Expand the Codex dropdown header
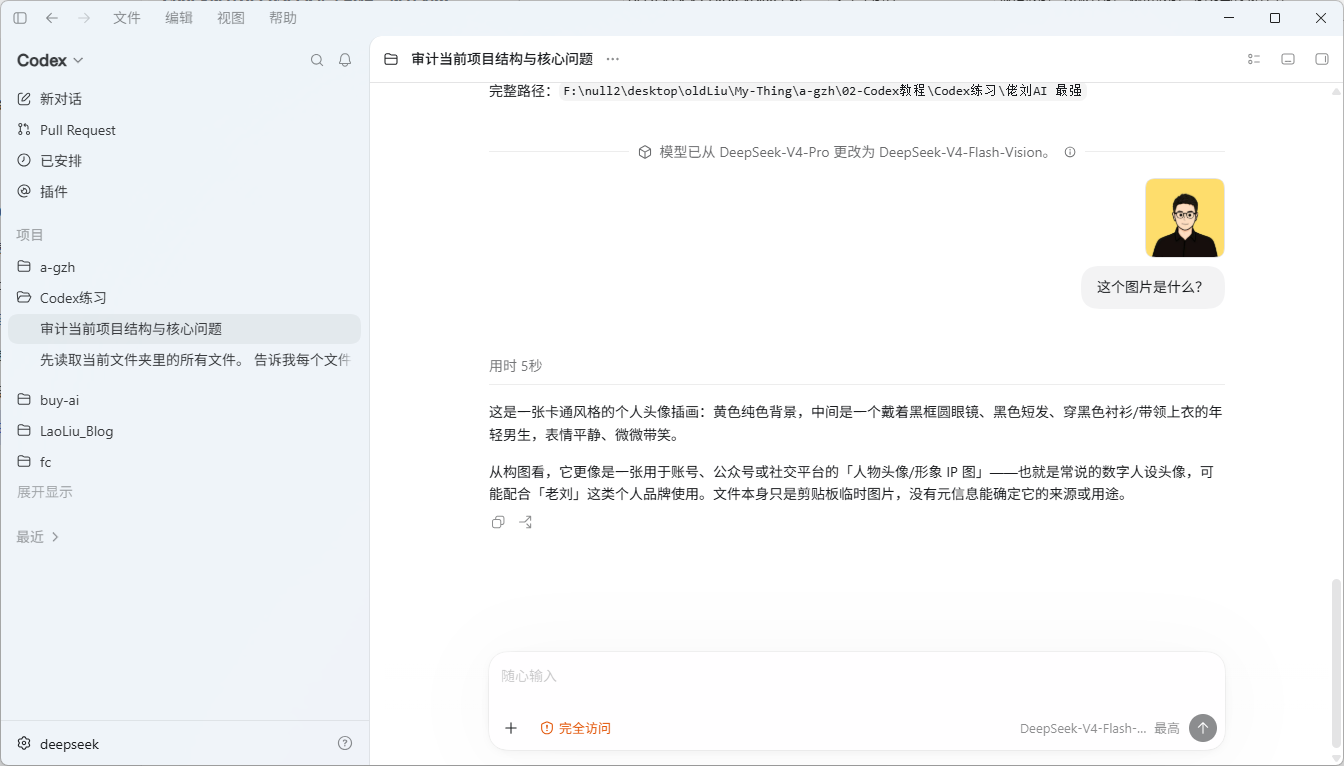The width and height of the screenshot is (1344, 766). [50, 60]
